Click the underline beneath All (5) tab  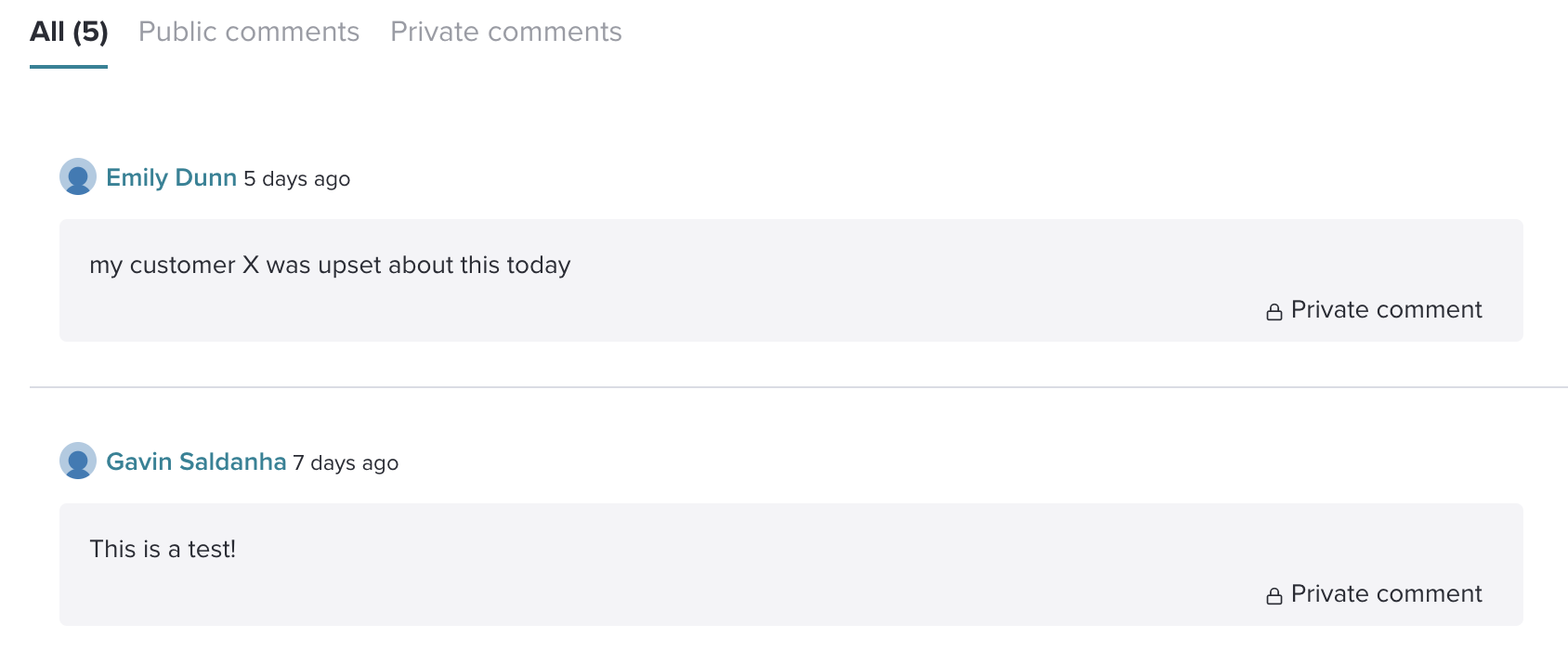pyautogui.click(x=69, y=66)
